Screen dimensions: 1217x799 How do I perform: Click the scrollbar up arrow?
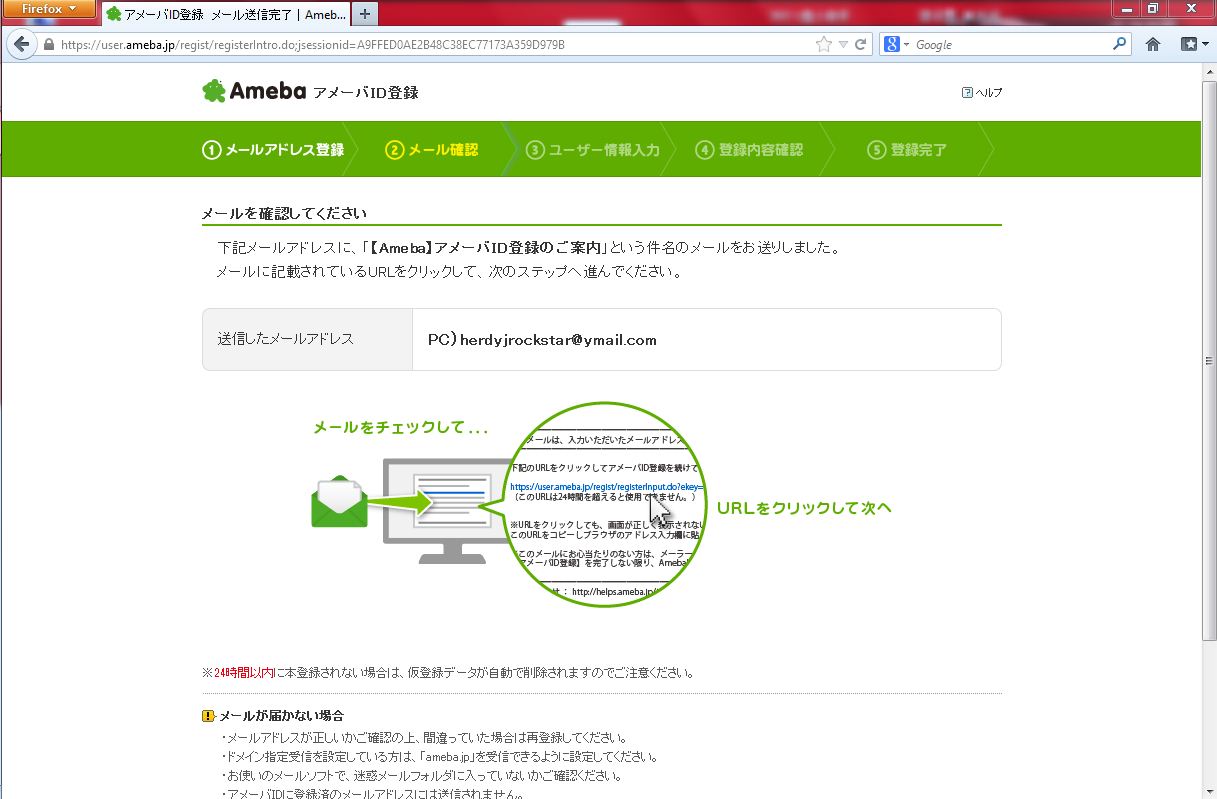click(1209, 72)
